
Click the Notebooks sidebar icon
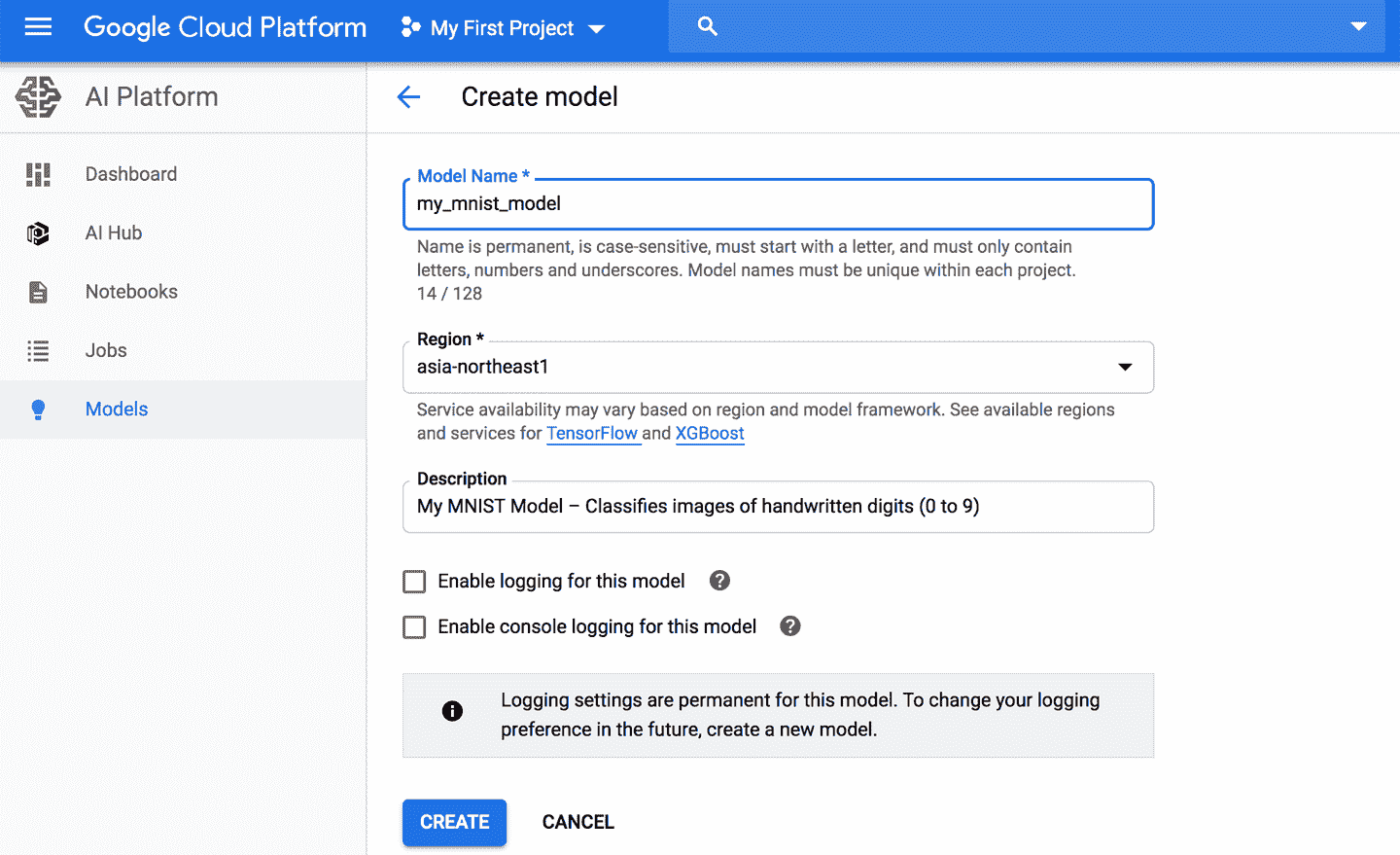(x=38, y=292)
